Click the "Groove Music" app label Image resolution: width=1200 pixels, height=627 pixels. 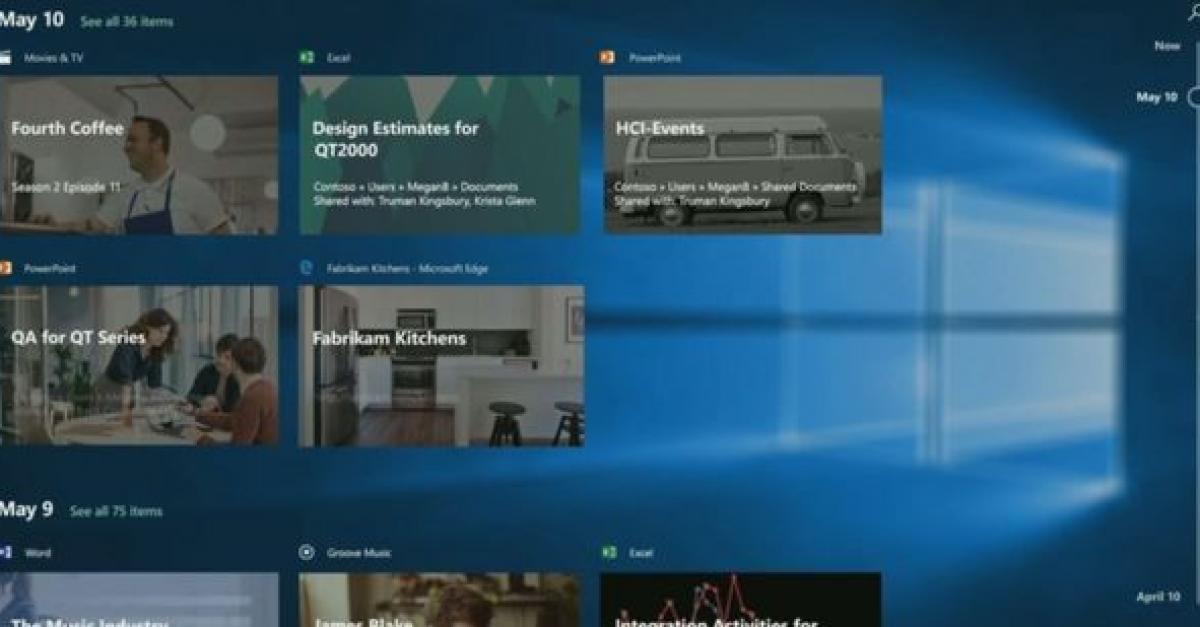[359, 552]
